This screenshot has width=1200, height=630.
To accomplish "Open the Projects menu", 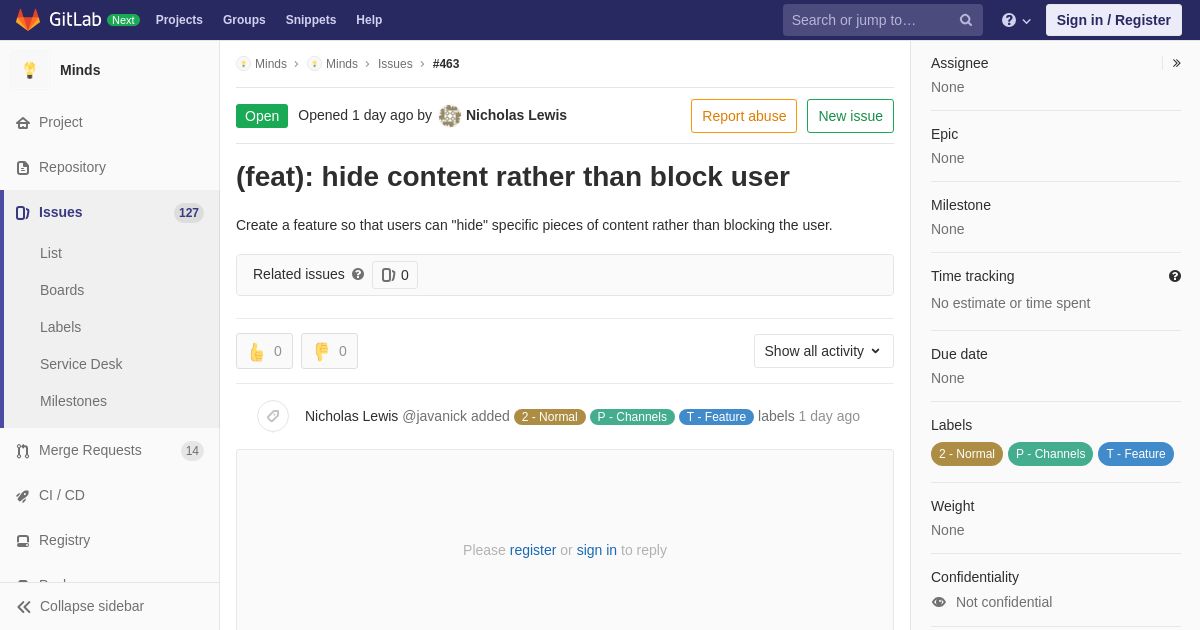I will [179, 20].
